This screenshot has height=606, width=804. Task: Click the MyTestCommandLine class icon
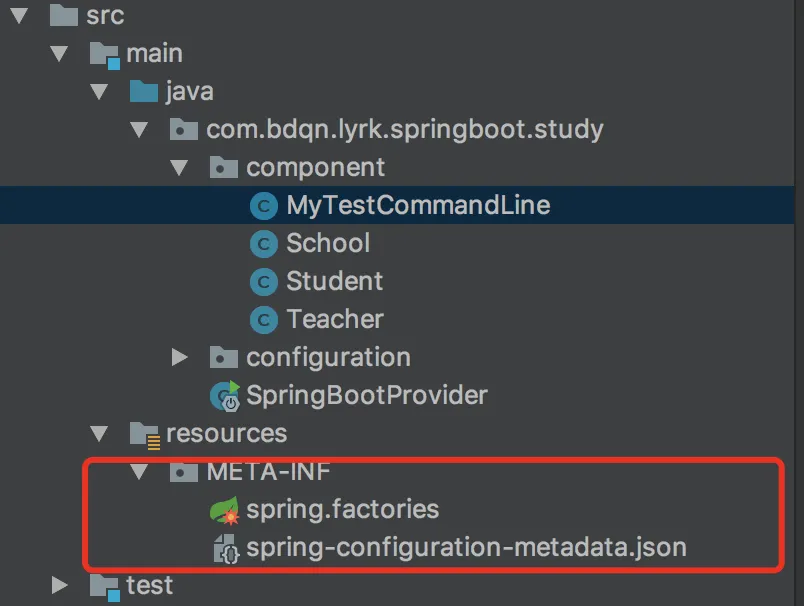point(264,206)
